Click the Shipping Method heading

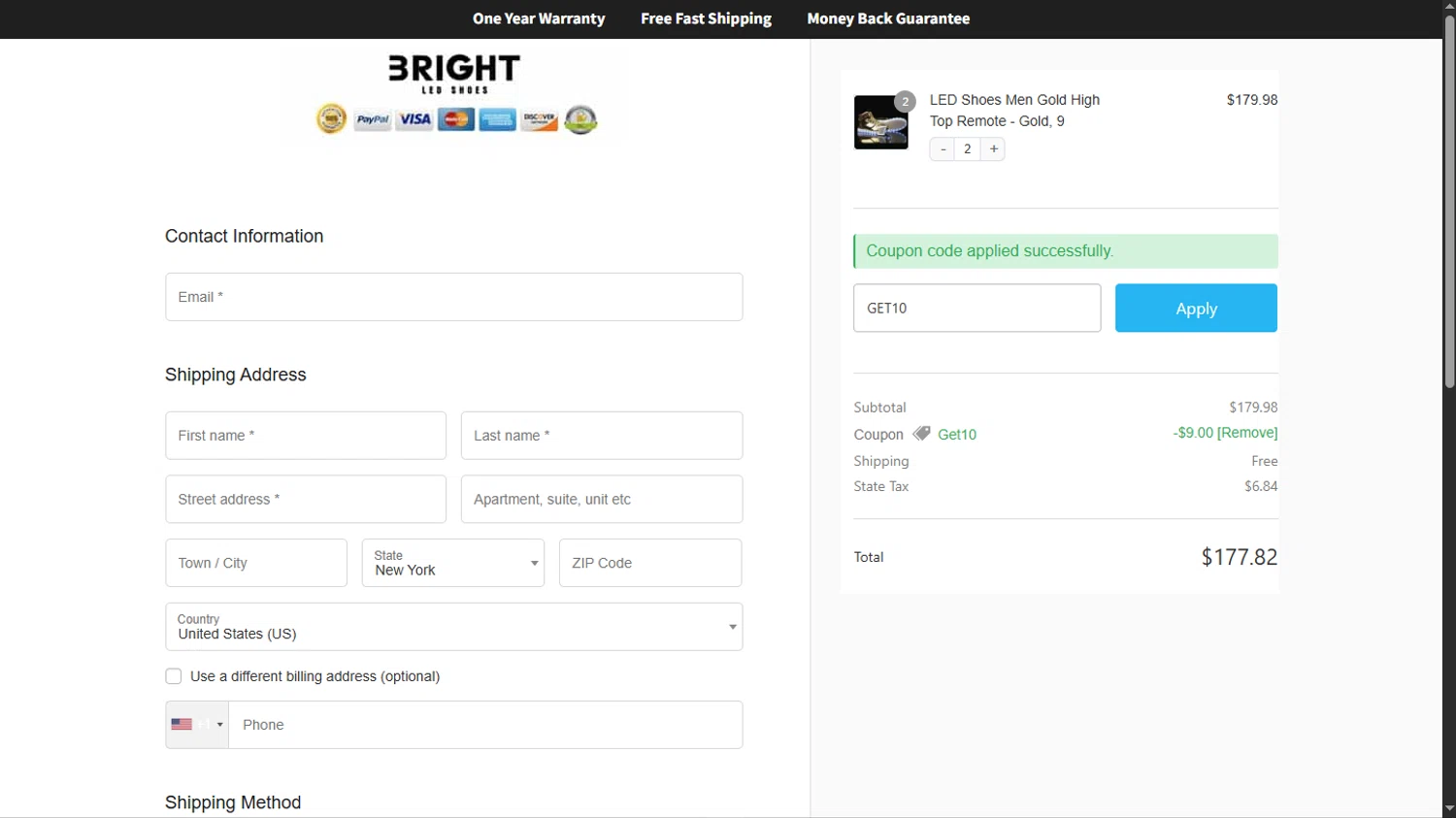pyautogui.click(x=233, y=802)
